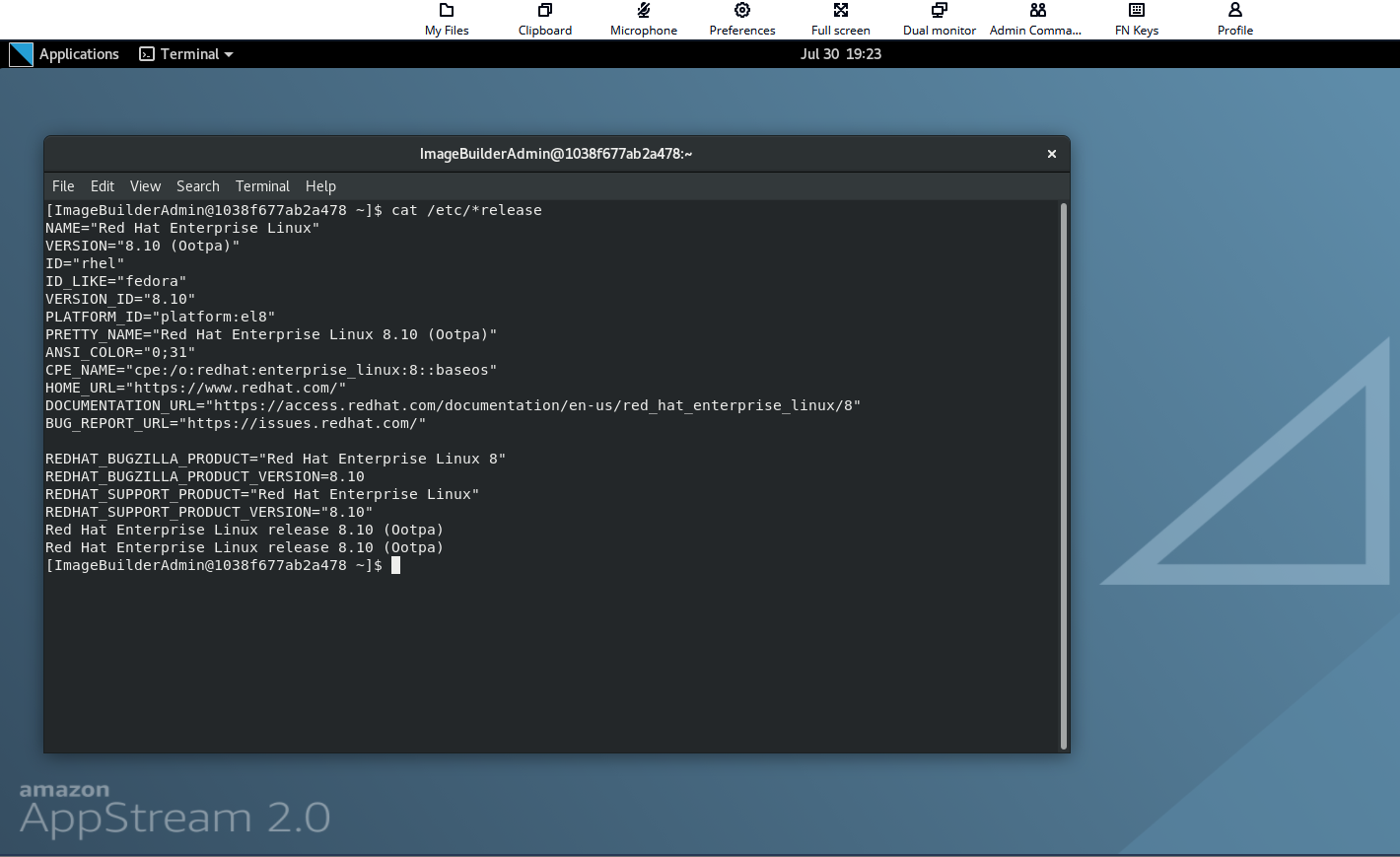
Task: Open the Clipboard tool
Action: (x=544, y=20)
